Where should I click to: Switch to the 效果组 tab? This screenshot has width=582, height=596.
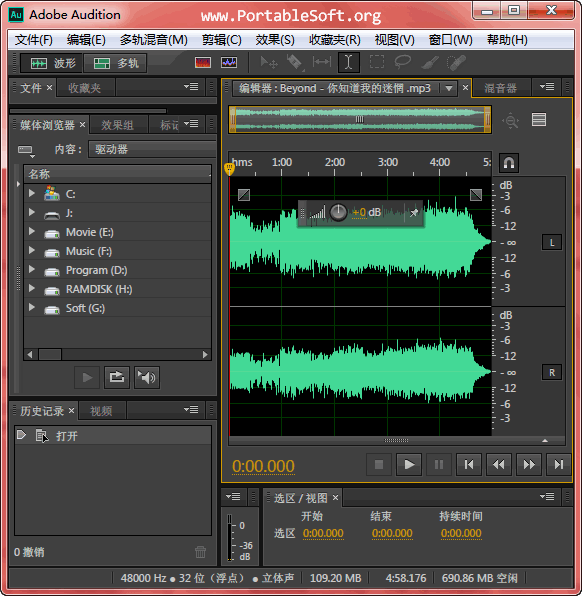pos(117,125)
